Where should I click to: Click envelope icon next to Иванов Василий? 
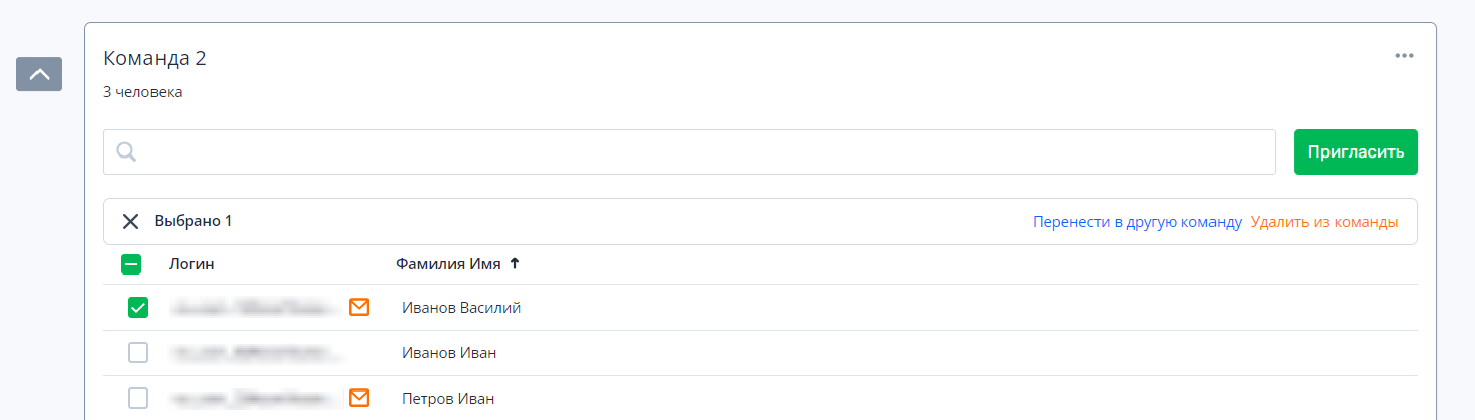(359, 307)
